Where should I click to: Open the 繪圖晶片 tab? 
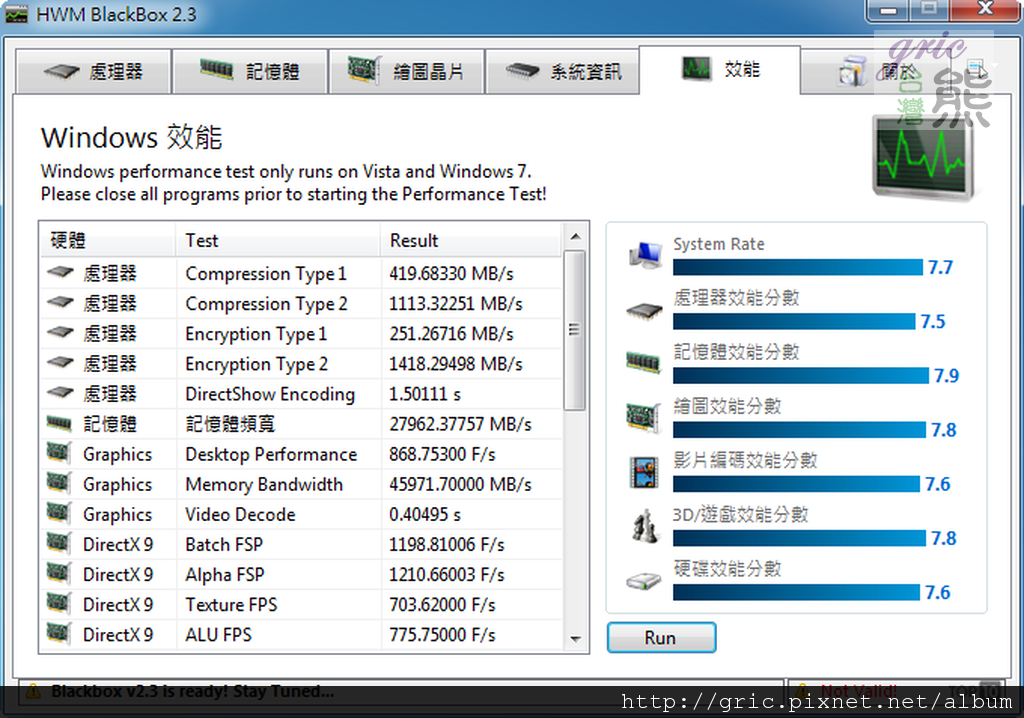click(x=406, y=71)
